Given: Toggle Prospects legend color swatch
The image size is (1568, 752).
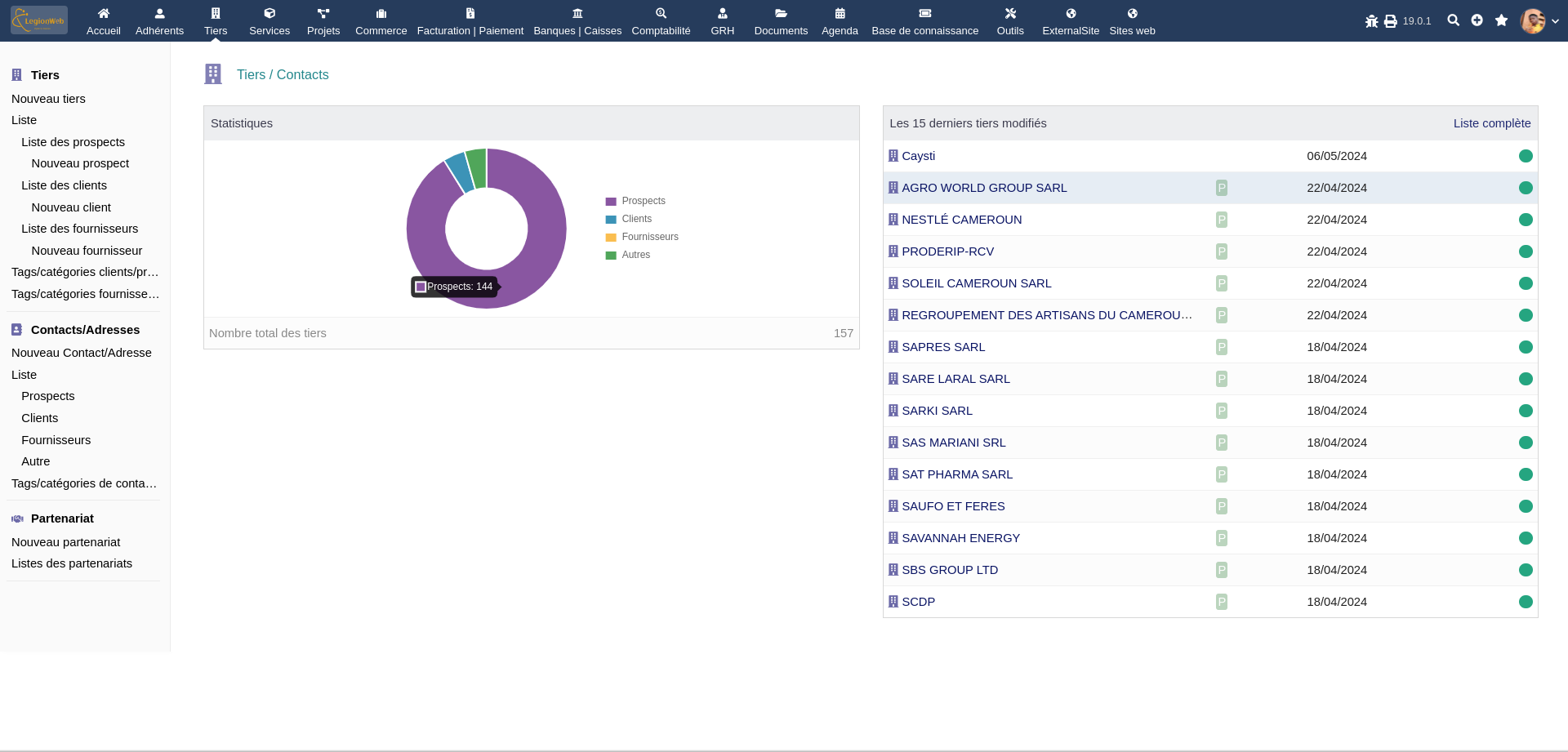Looking at the screenshot, I should coord(611,202).
